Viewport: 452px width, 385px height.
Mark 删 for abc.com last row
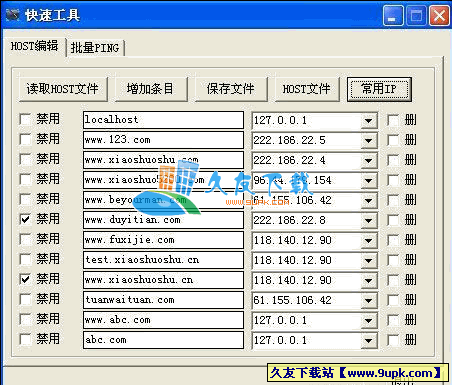point(393,340)
